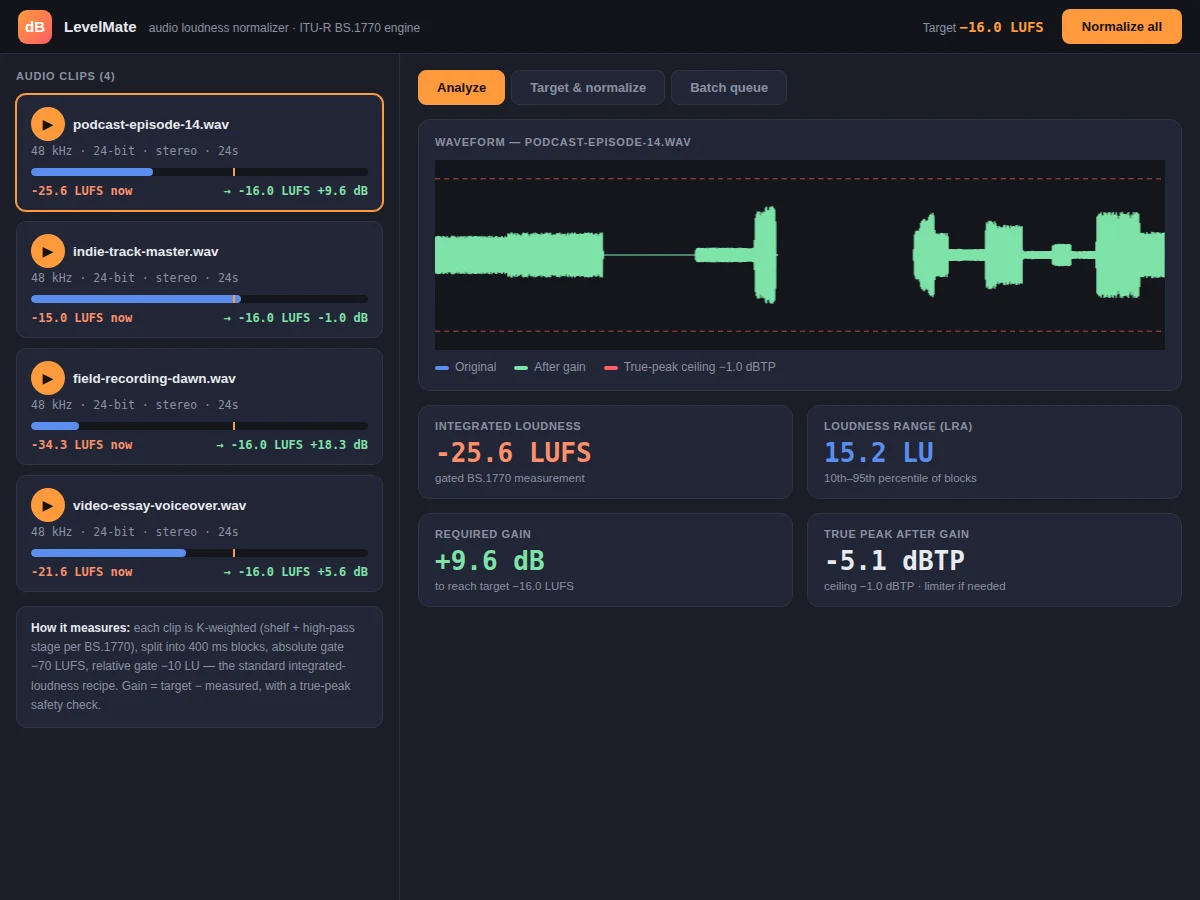Click the Normalize all button
1200x900 pixels.
[1122, 27]
